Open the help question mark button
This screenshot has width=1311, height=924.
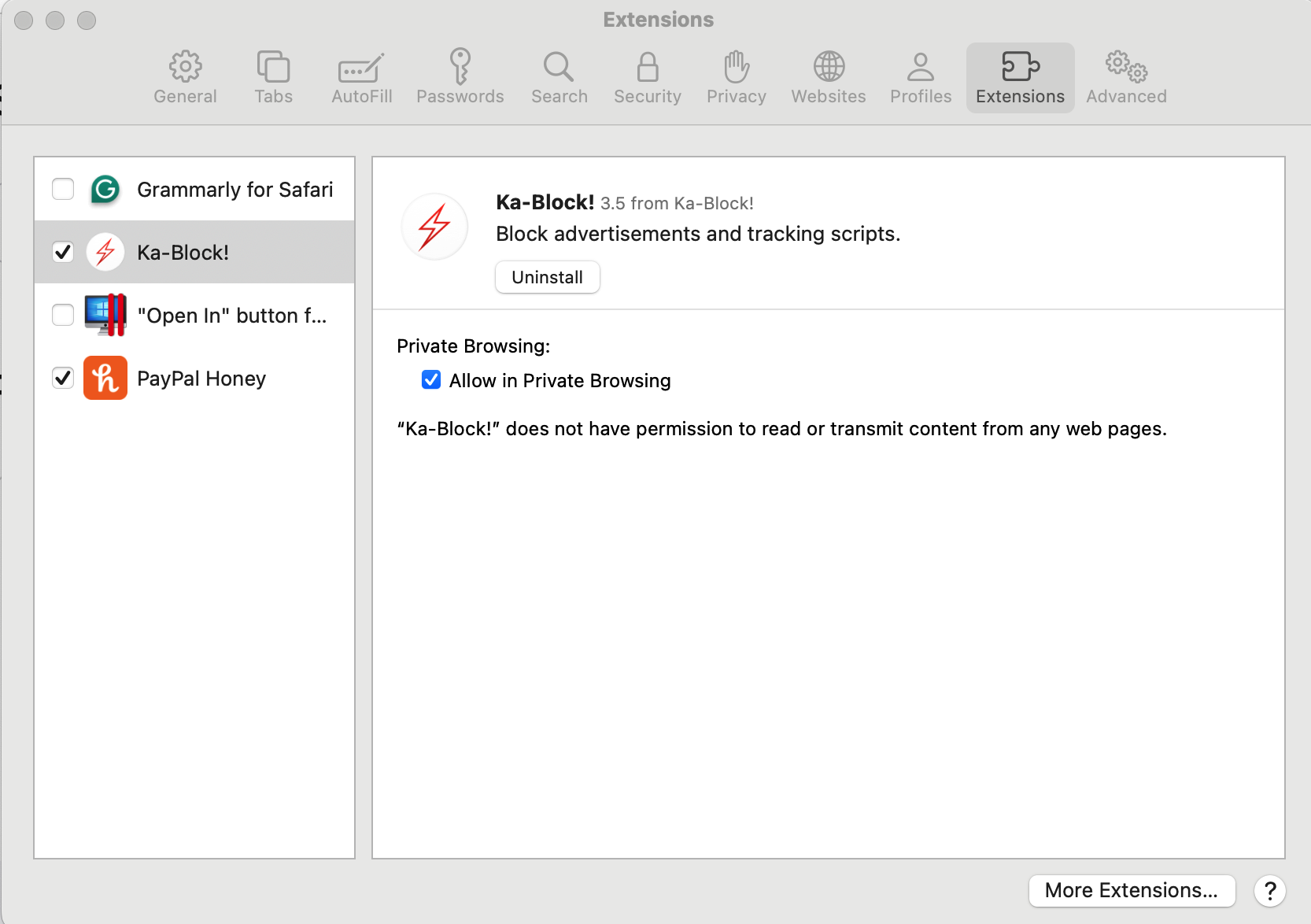point(1270,891)
